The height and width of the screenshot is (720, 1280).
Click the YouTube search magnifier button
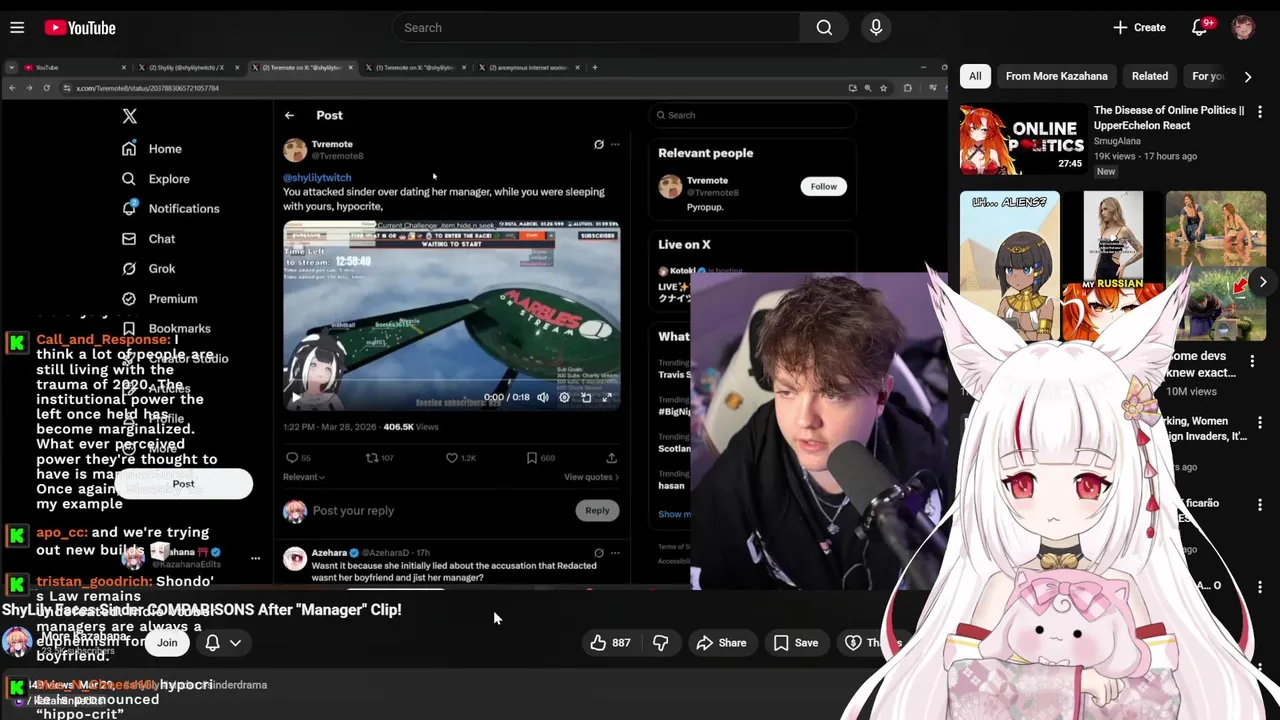pos(824,28)
